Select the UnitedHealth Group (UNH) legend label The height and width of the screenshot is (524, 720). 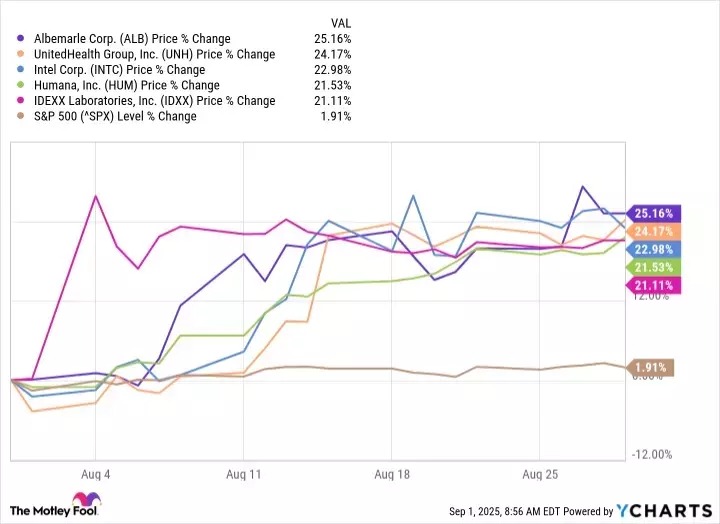pos(152,54)
